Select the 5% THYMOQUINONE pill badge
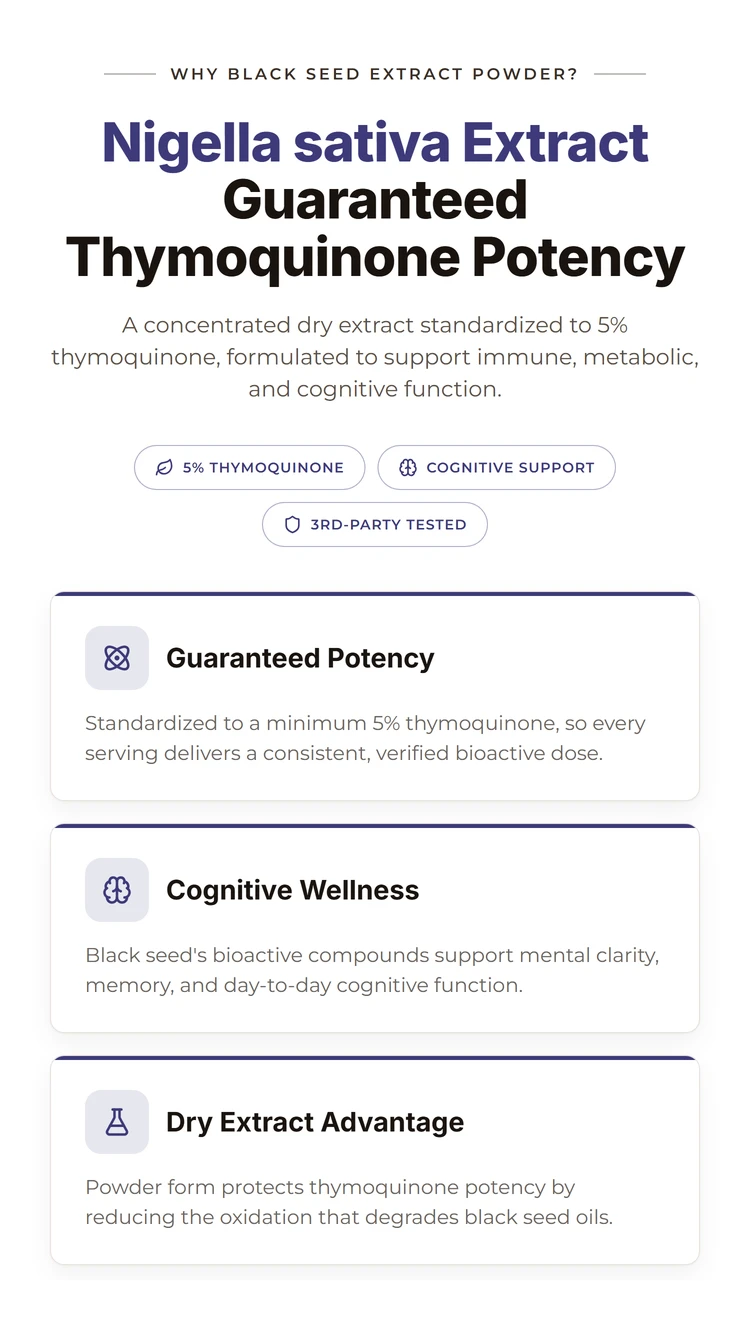This screenshot has width=750, height=1333. (250, 467)
